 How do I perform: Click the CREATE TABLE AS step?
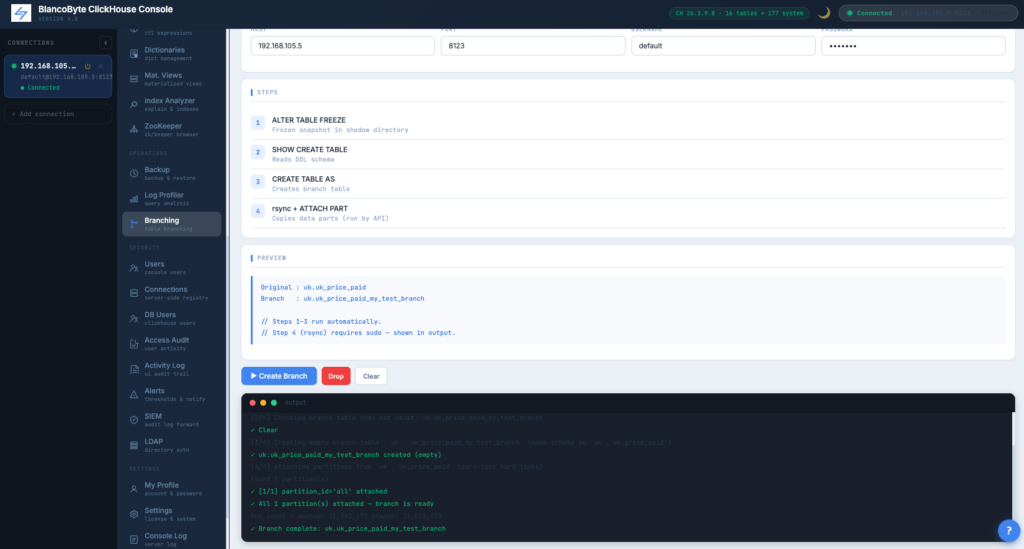click(628, 183)
